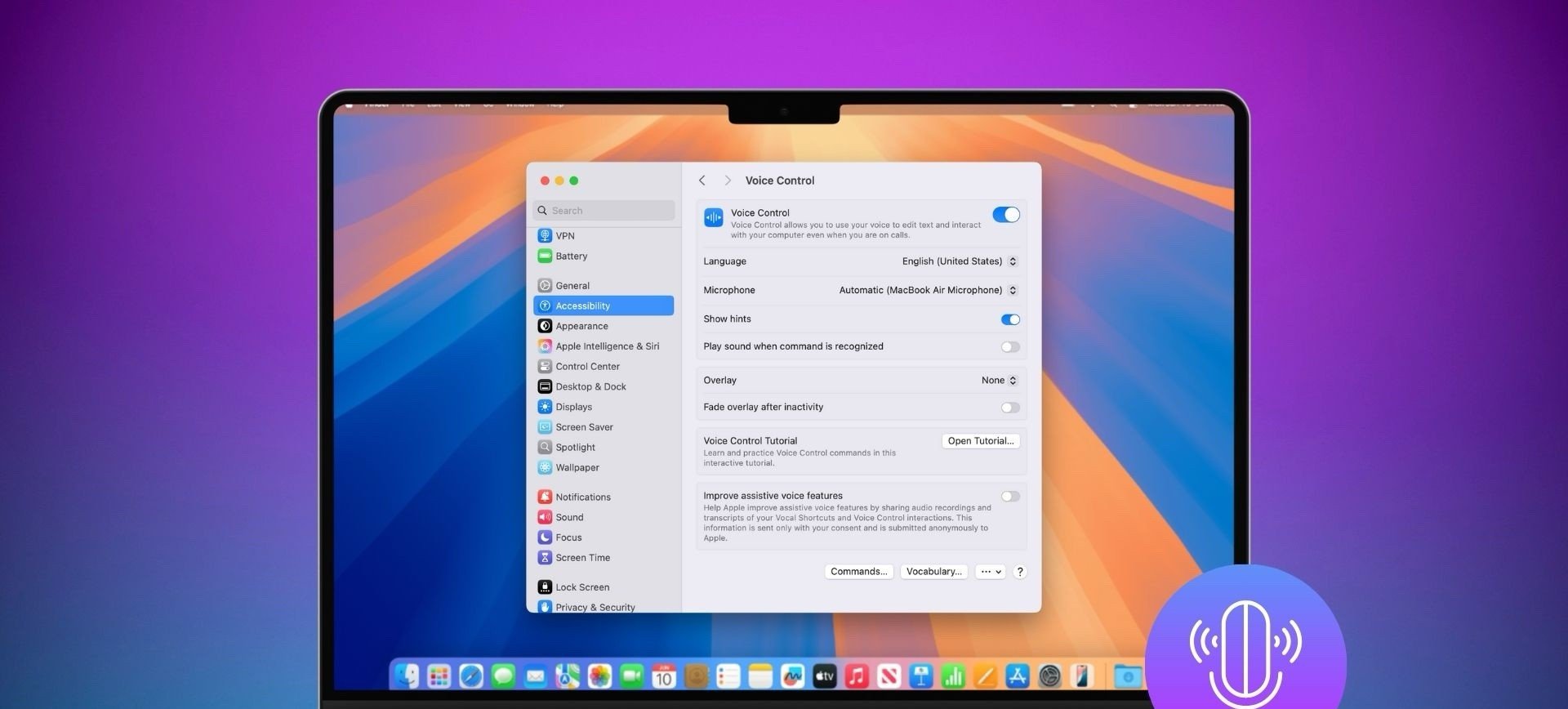This screenshot has height=709, width=1568.
Task: Click the Lock Screen icon in the sidebar
Action: click(x=545, y=587)
